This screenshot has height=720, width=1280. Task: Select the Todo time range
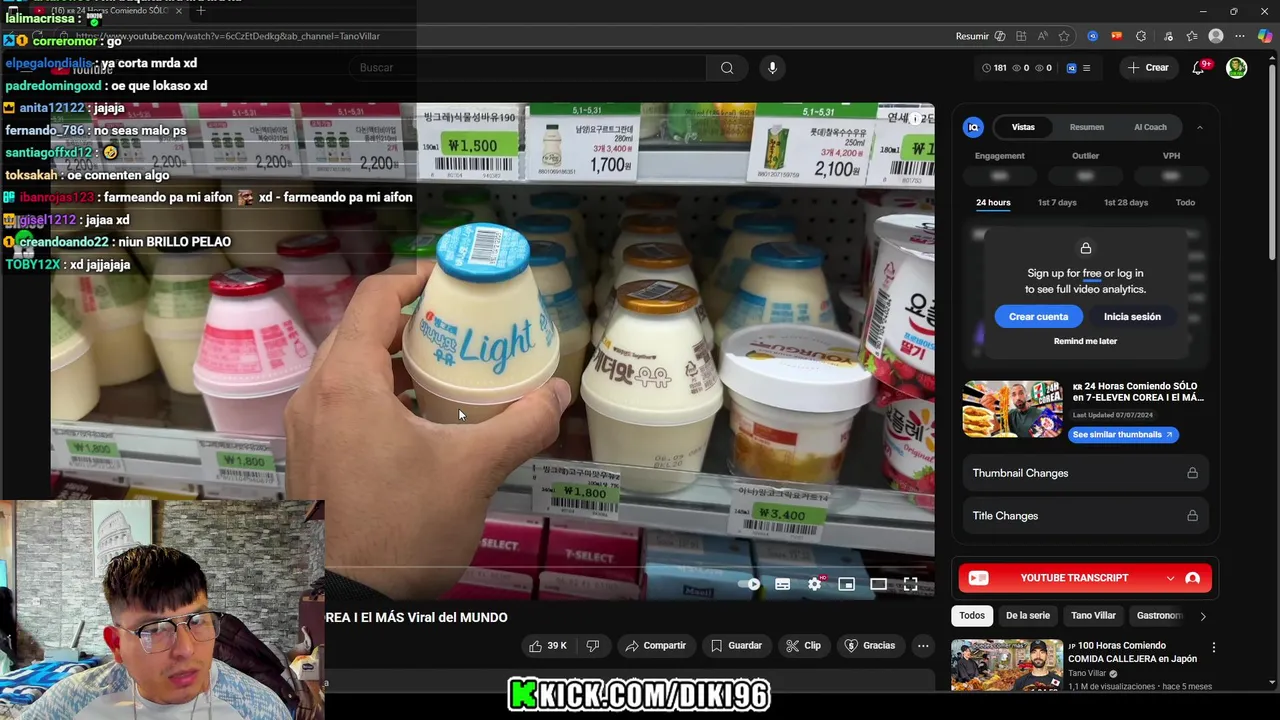click(1185, 202)
